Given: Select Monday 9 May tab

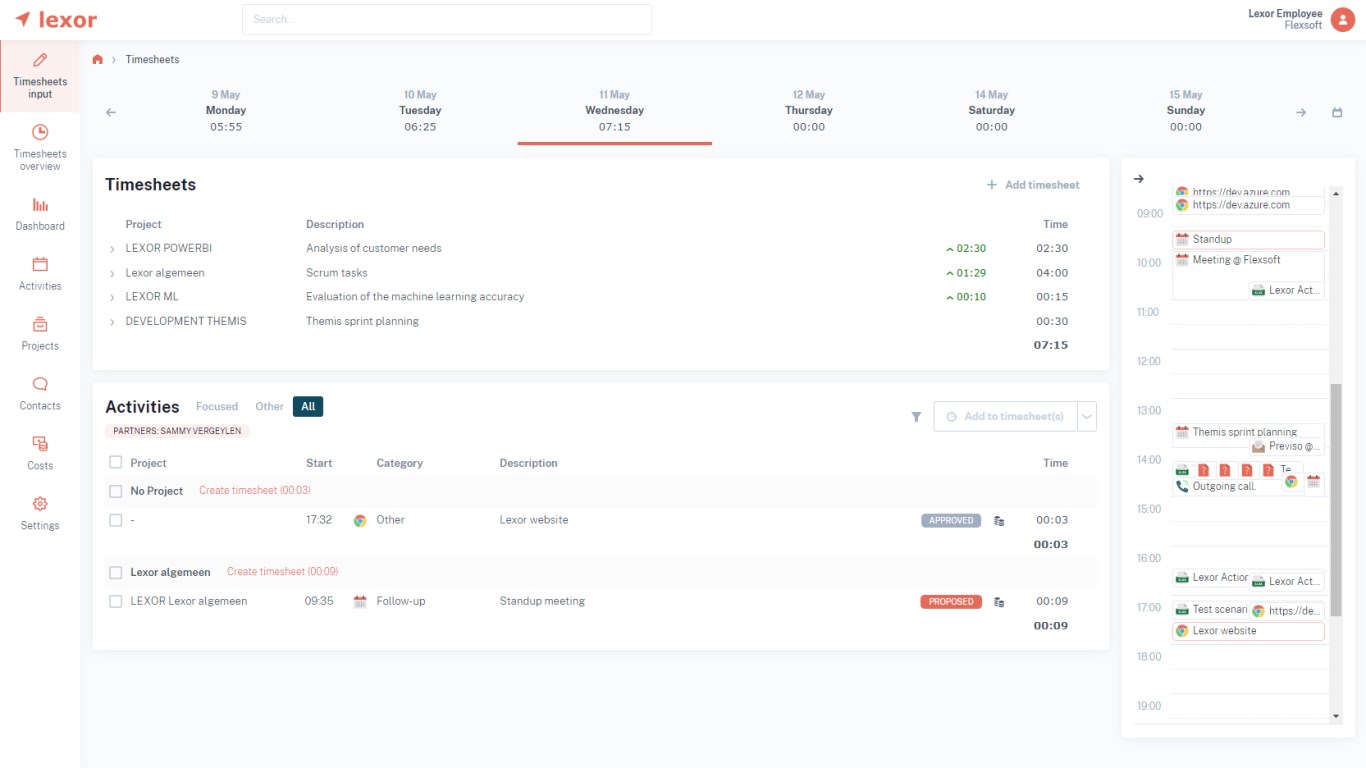Looking at the screenshot, I should [226, 111].
